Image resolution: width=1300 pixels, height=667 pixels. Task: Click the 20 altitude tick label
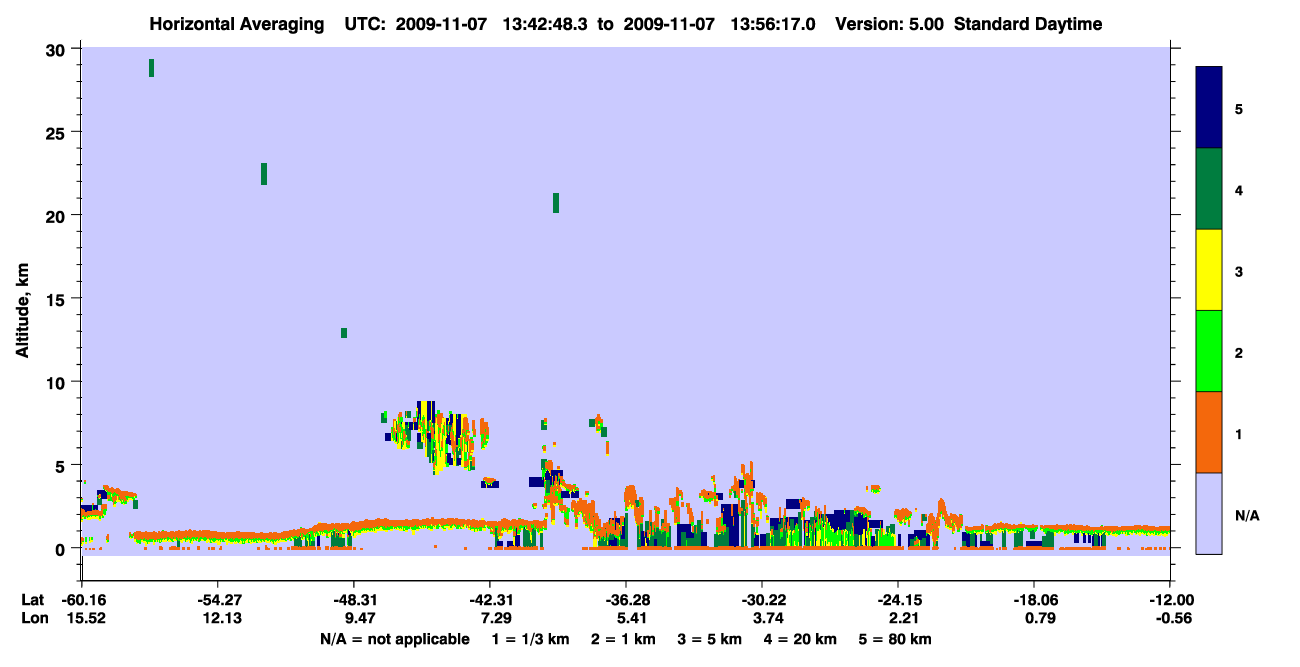[57, 215]
